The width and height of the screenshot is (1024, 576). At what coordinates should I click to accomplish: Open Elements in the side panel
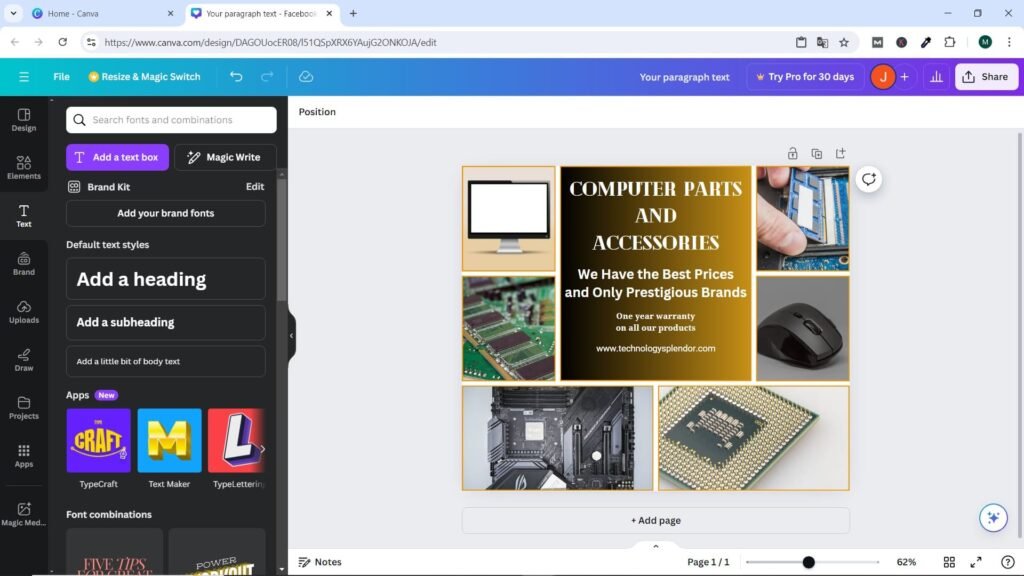(24, 166)
